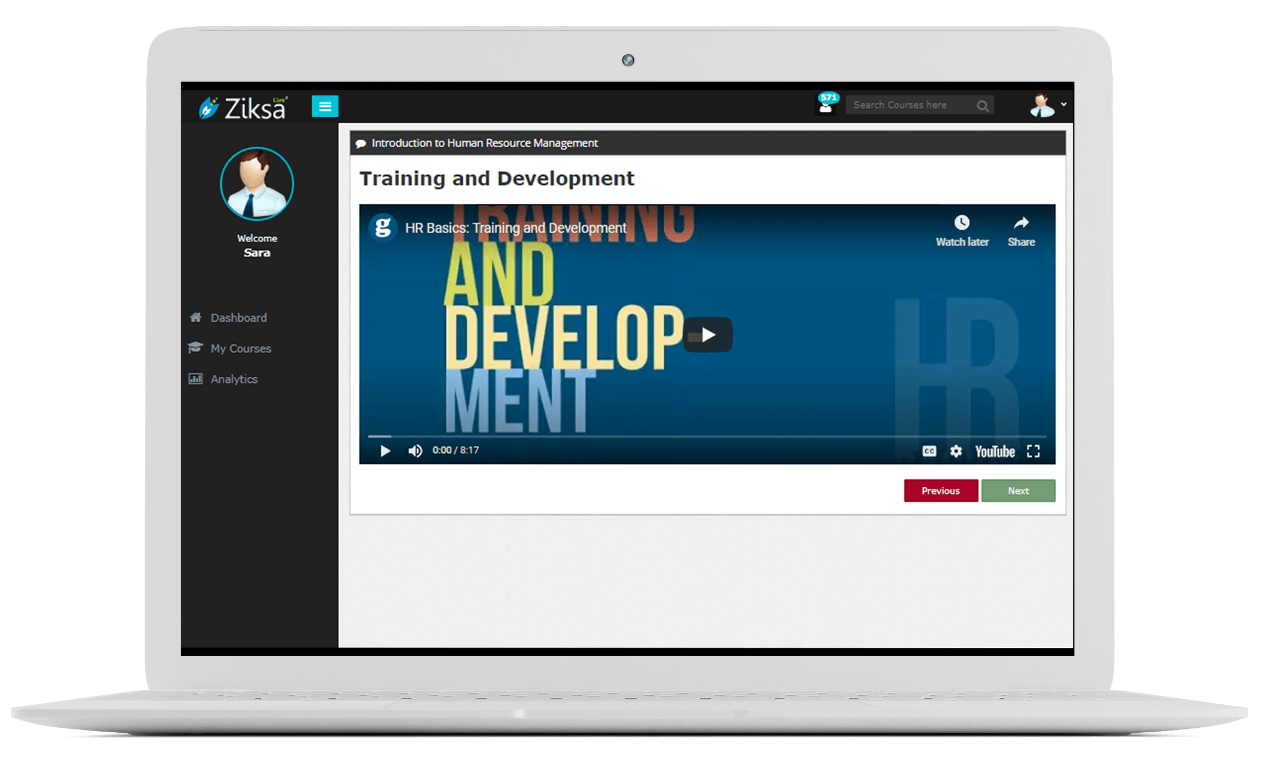The image size is (1277, 764).
Task: Open notifications icon with 571 badge
Action: 827,103
